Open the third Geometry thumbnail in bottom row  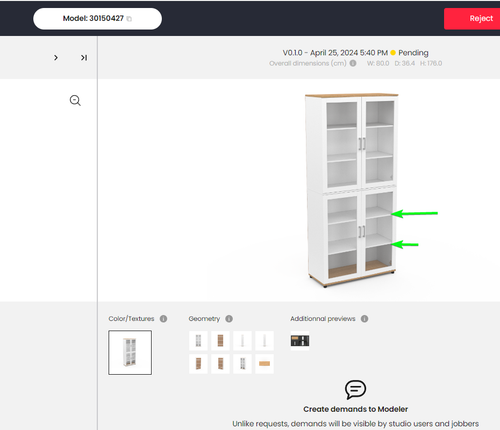242,364
